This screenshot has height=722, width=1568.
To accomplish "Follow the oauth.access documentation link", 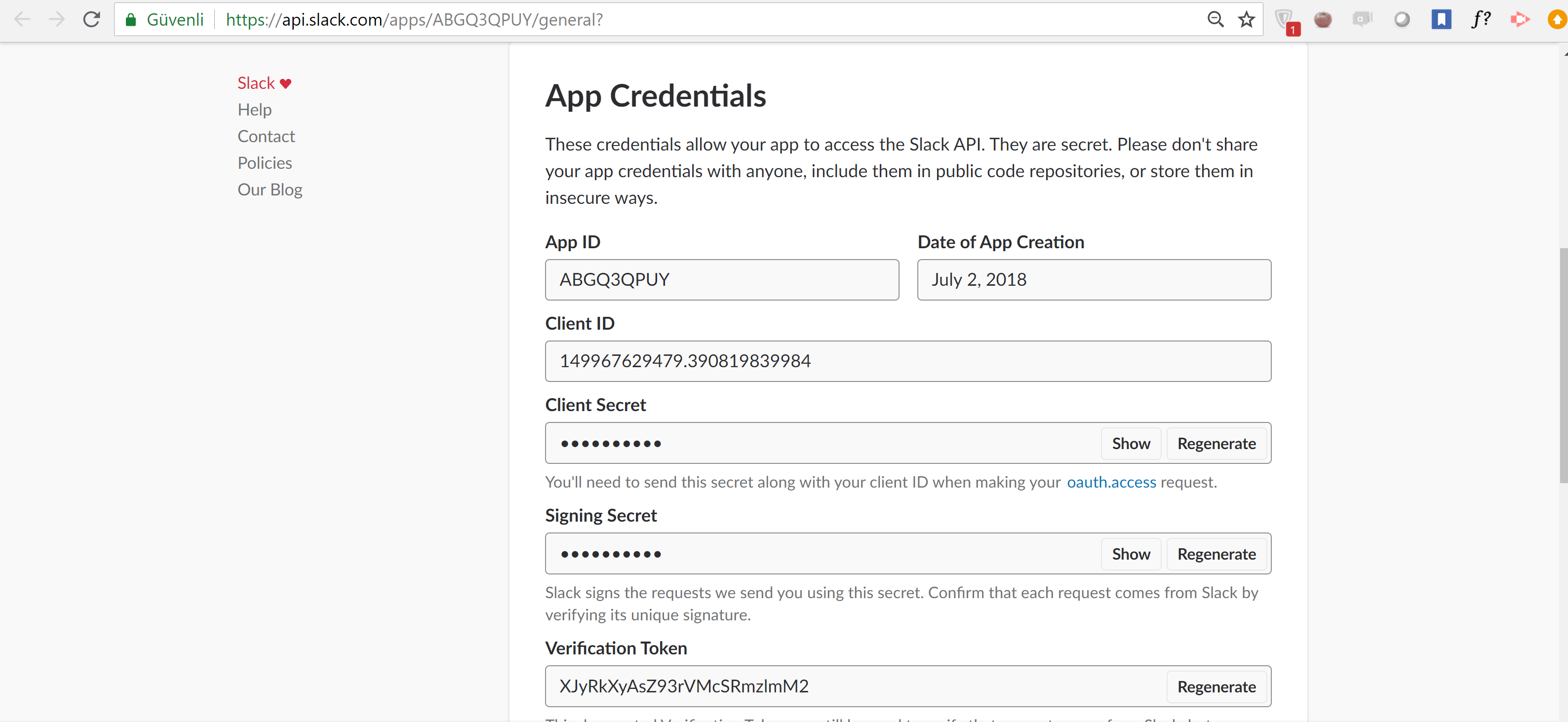I will click(x=1111, y=482).
